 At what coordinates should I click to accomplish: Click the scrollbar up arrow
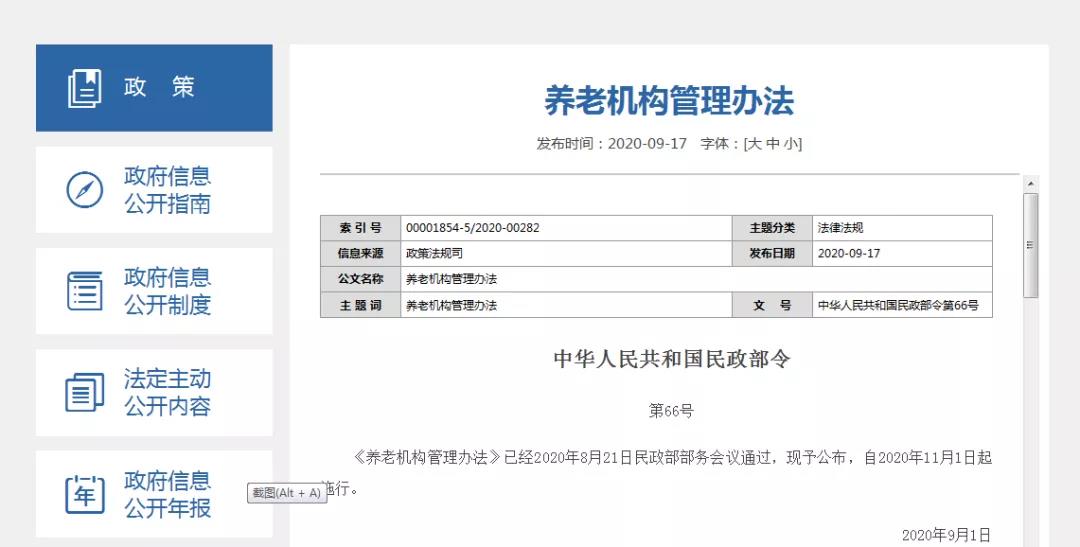[x=1030, y=184]
